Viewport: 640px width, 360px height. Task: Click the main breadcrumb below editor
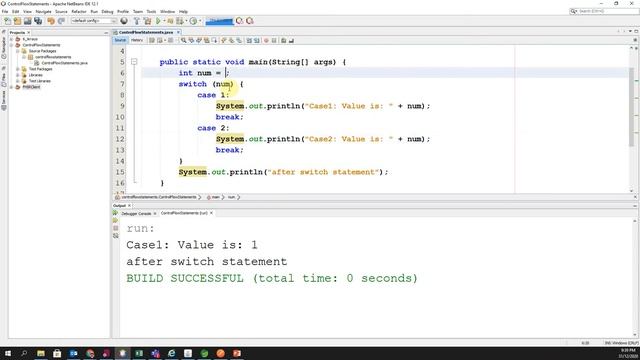(x=215, y=197)
